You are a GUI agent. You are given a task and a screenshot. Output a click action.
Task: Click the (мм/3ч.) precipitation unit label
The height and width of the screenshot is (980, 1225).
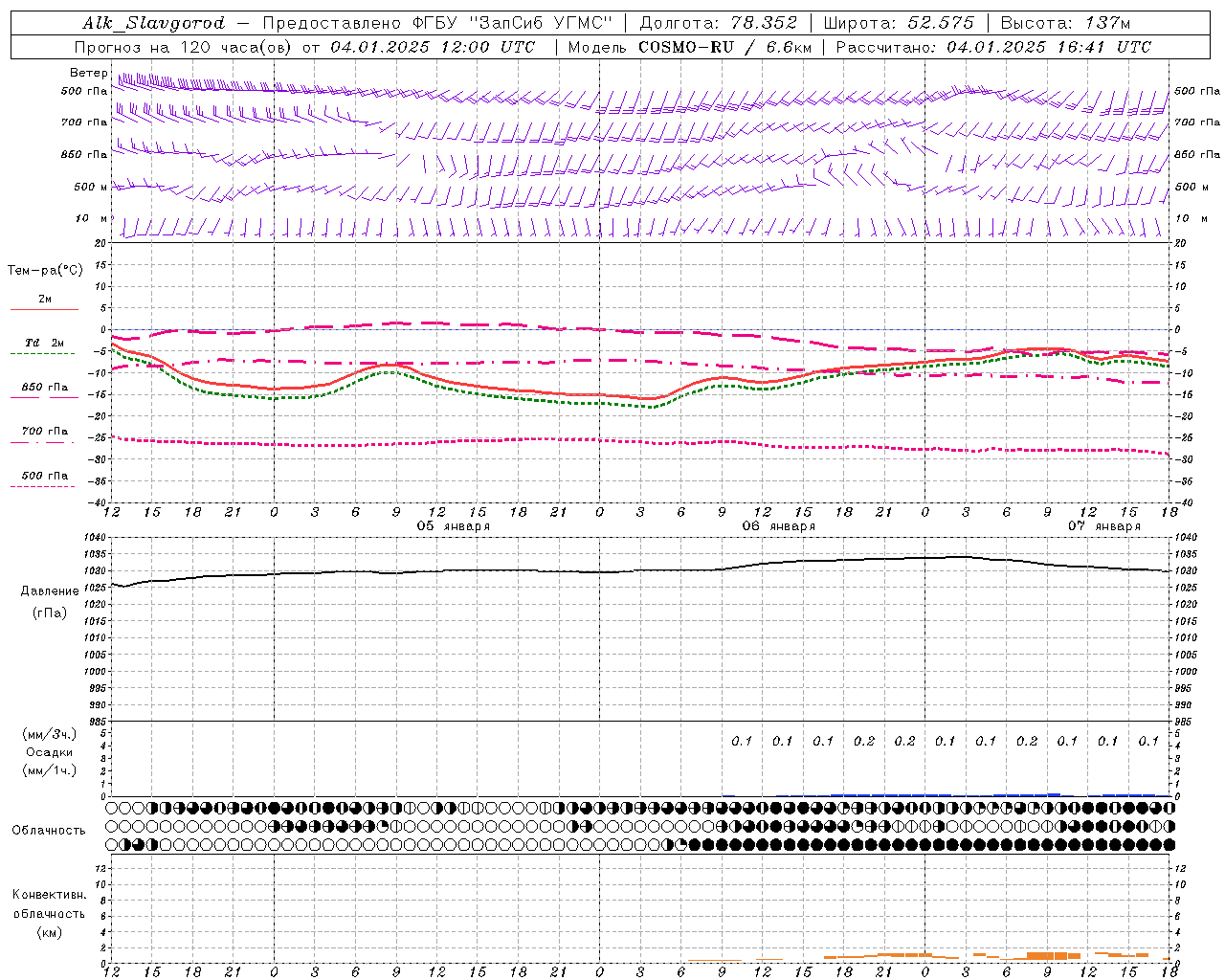pyautogui.click(x=50, y=735)
